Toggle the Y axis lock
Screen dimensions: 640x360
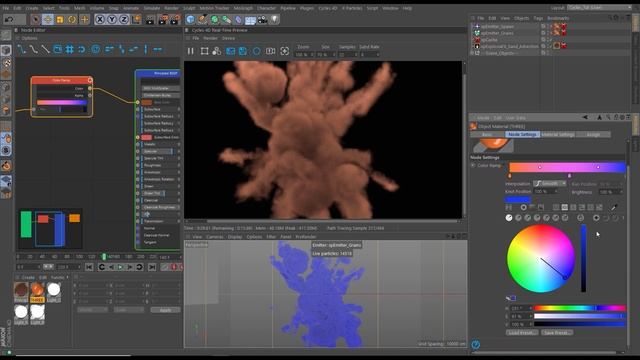point(112,19)
